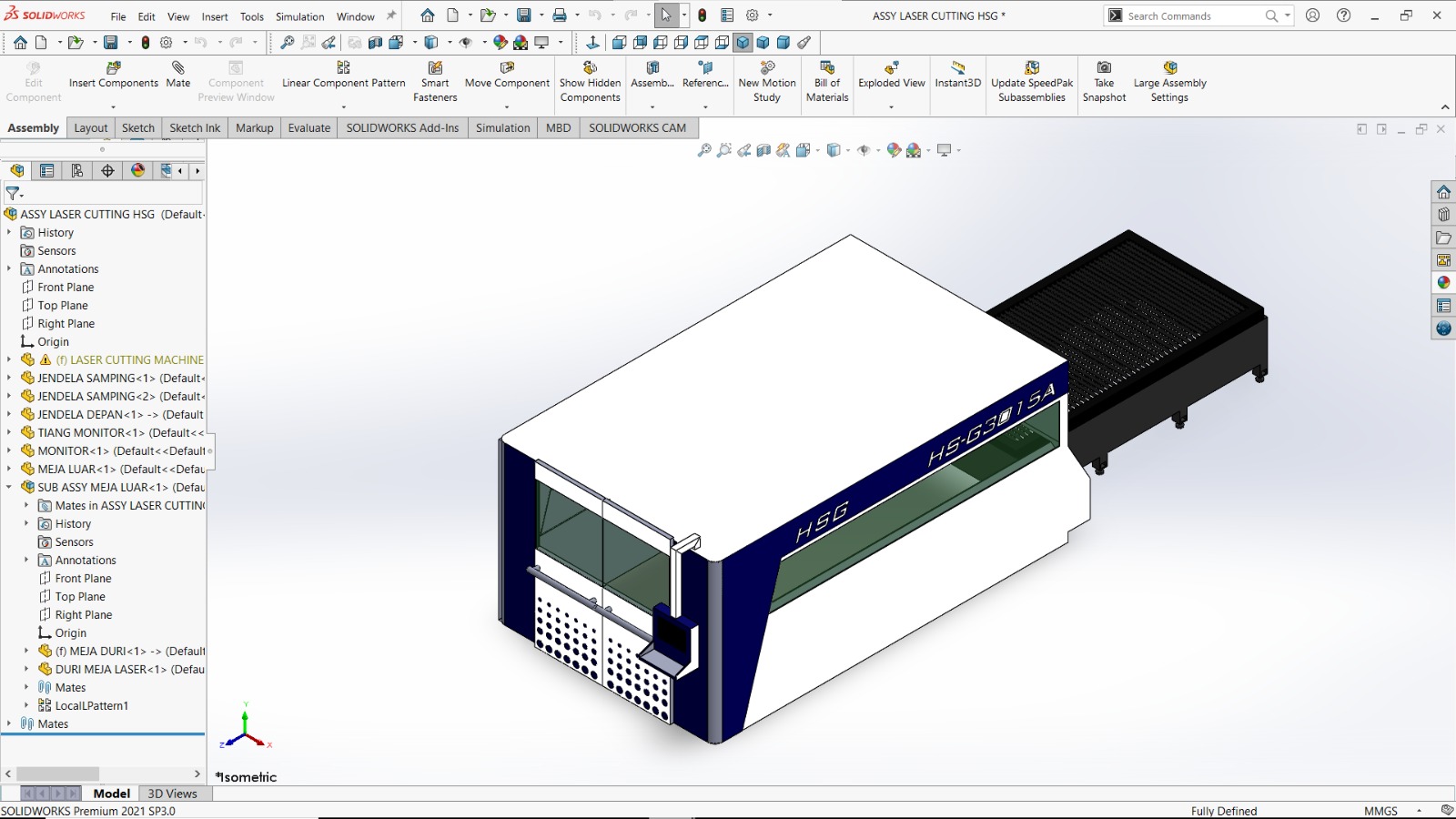The height and width of the screenshot is (819, 1456).
Task: Collapse the CommandManager ribbon with the caret
Action: (1445, 107)
